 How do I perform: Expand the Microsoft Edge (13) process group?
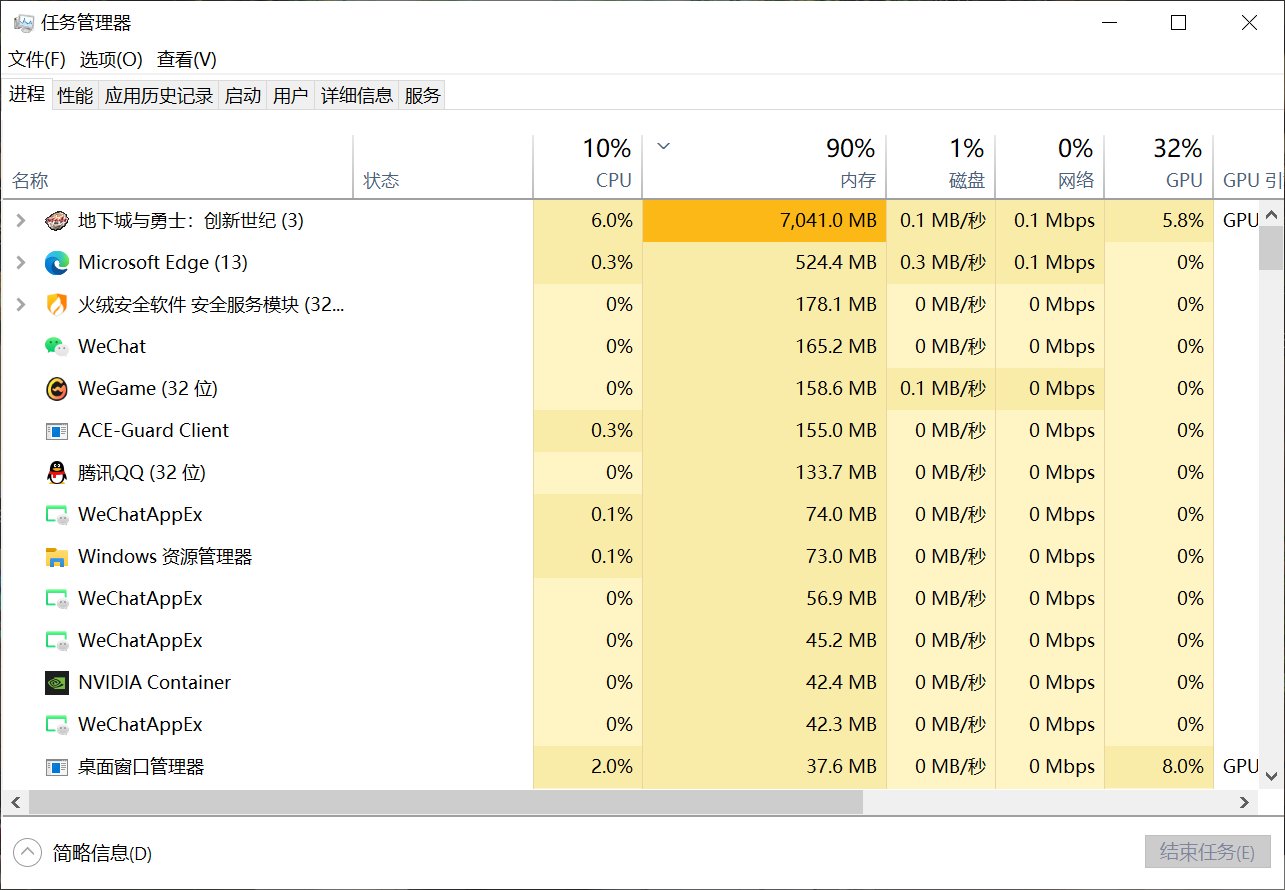click(21, 262)
